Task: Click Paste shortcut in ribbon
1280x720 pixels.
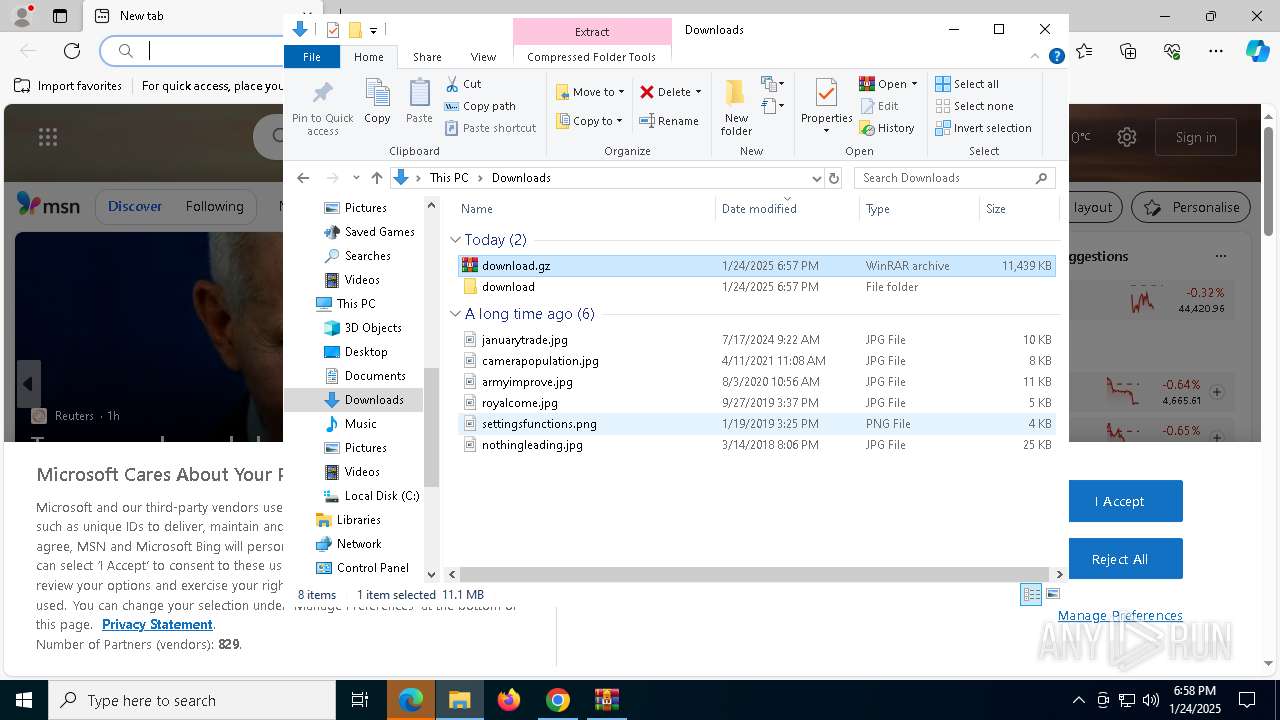Action: 490,128
